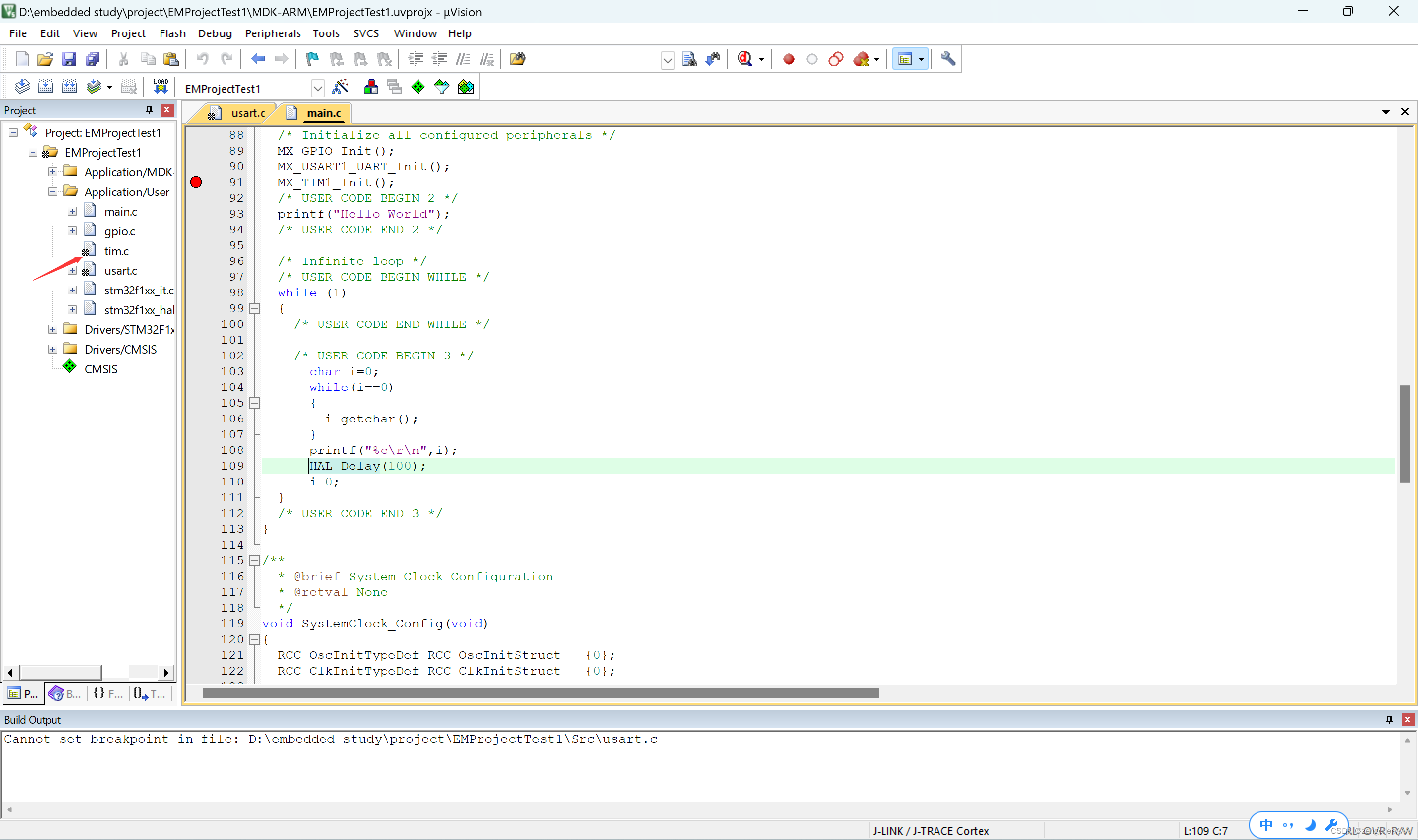This screenshot has width=1418, height=840.
Task: Switch to Functions bottom tab
Action: pyautogui.click(x=108, y=694)
